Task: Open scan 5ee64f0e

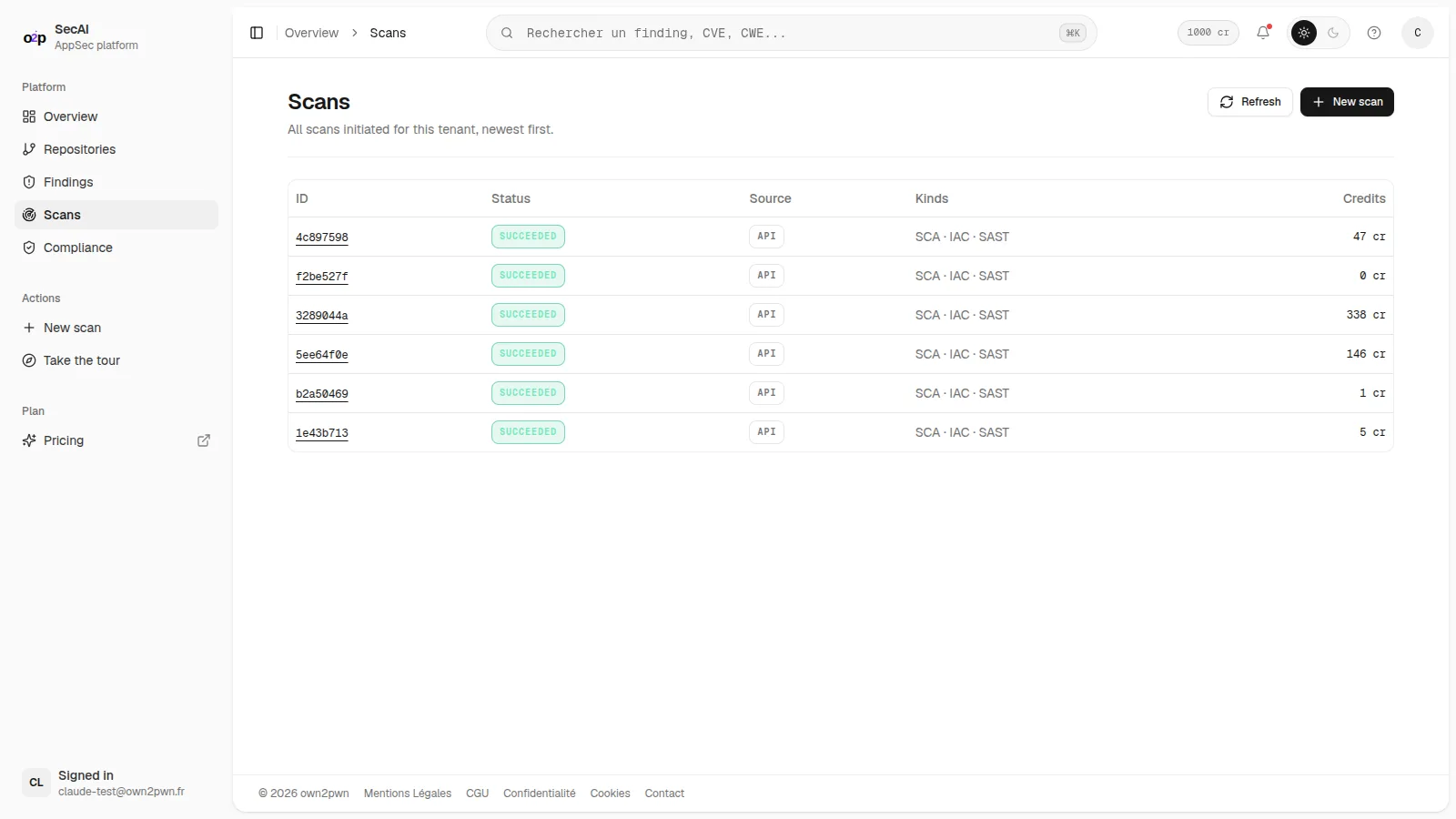Action: tap(322, 355)
